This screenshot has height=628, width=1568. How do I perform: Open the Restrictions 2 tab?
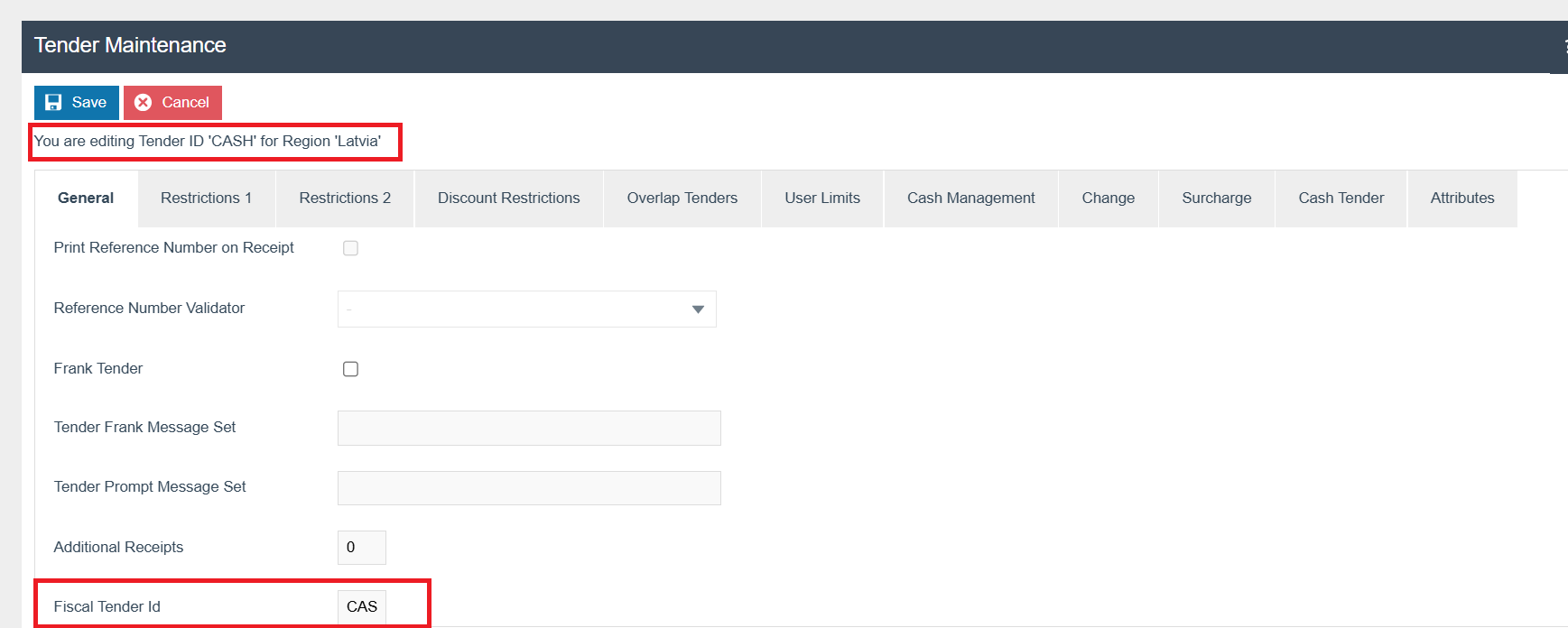click(345, 199)
